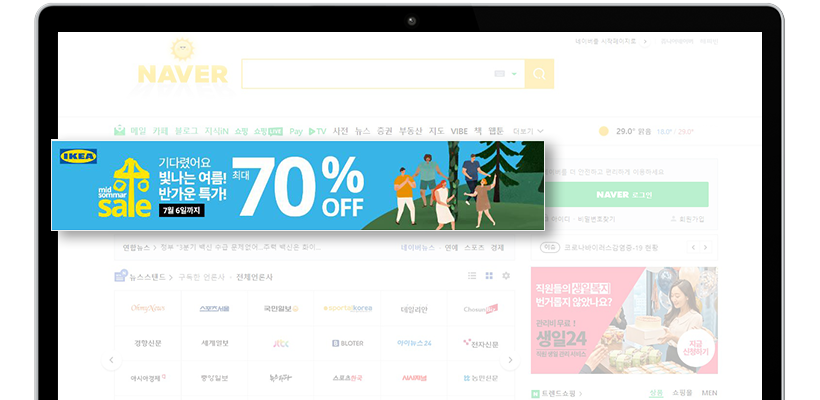Viewport: 820px width, 400px height.
Task: Click the green NAVER 로그인 button
Action: [623, 195]
